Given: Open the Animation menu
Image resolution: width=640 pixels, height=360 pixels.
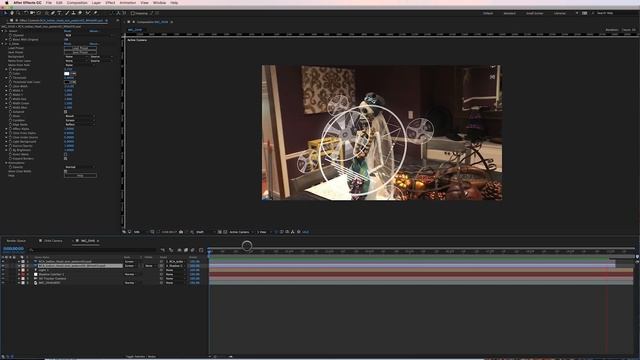Looking at the screenshot, I should (x=128, y=2).
